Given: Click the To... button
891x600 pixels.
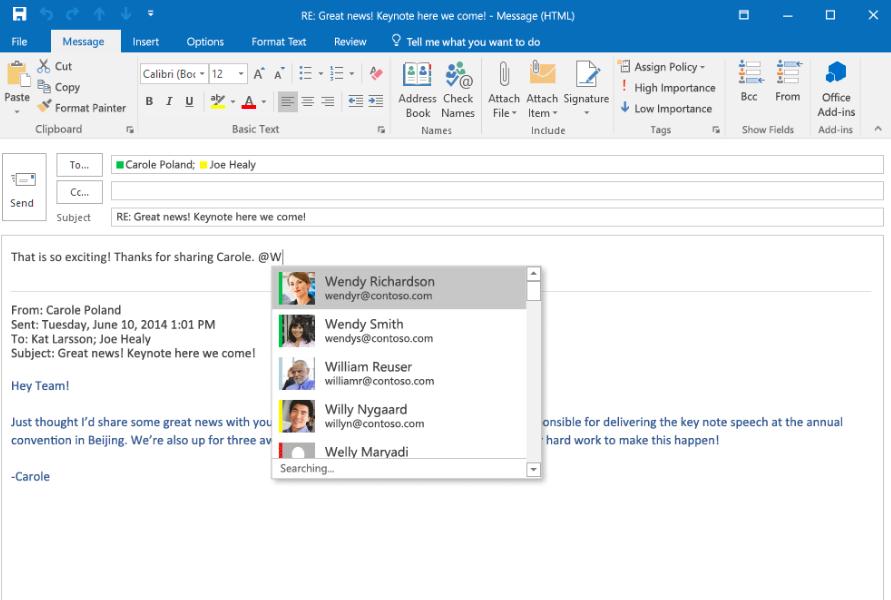Looking at the screenshot, I should [80, 165].
